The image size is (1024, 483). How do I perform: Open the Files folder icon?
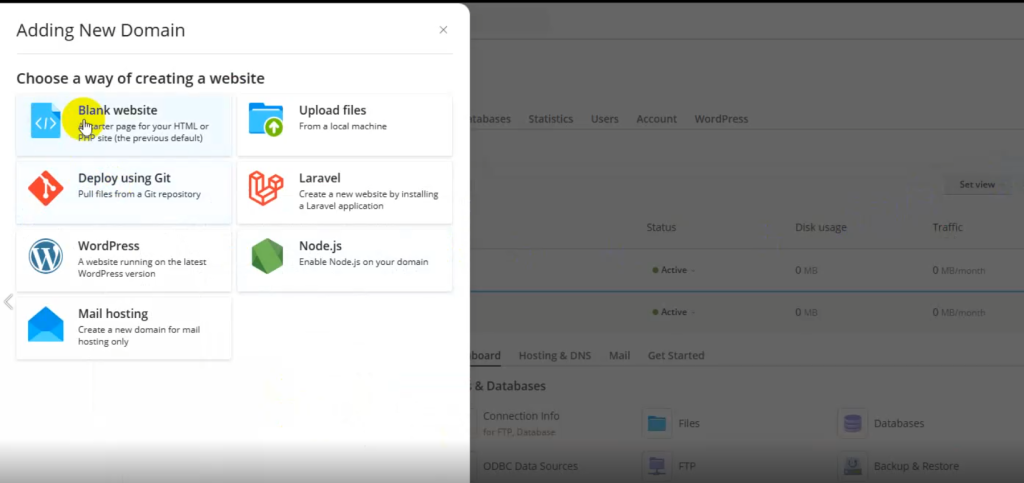(x=657, y=423)
